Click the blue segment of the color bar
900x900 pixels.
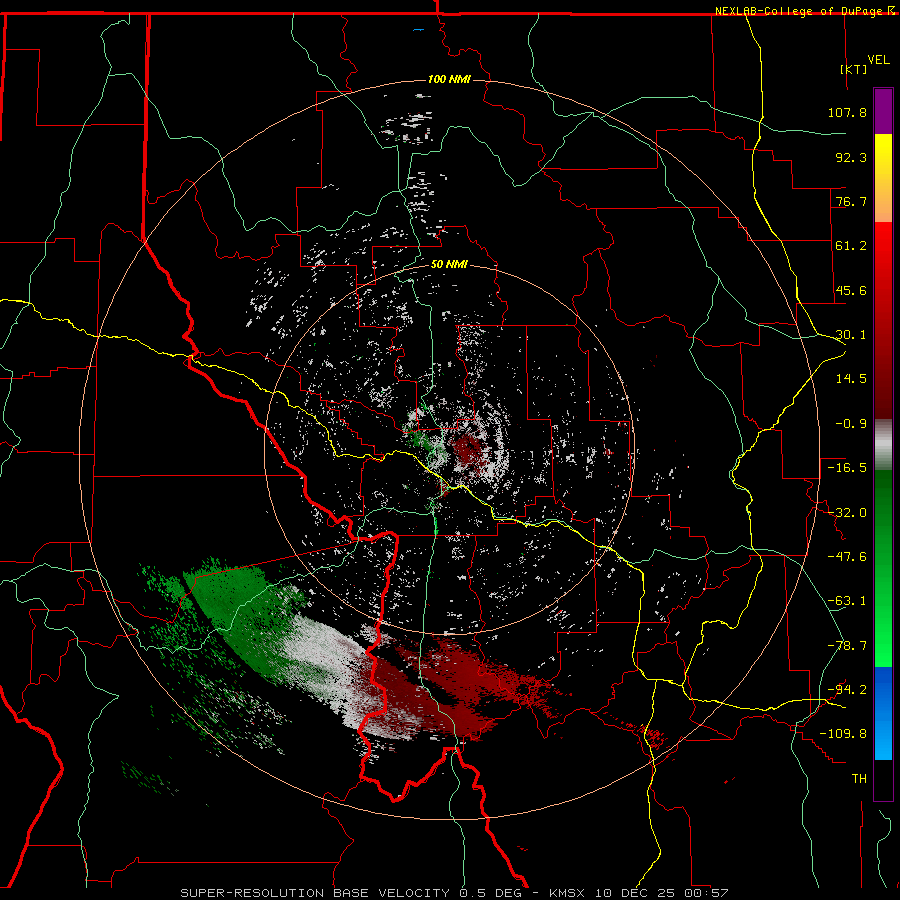[883, 713]
